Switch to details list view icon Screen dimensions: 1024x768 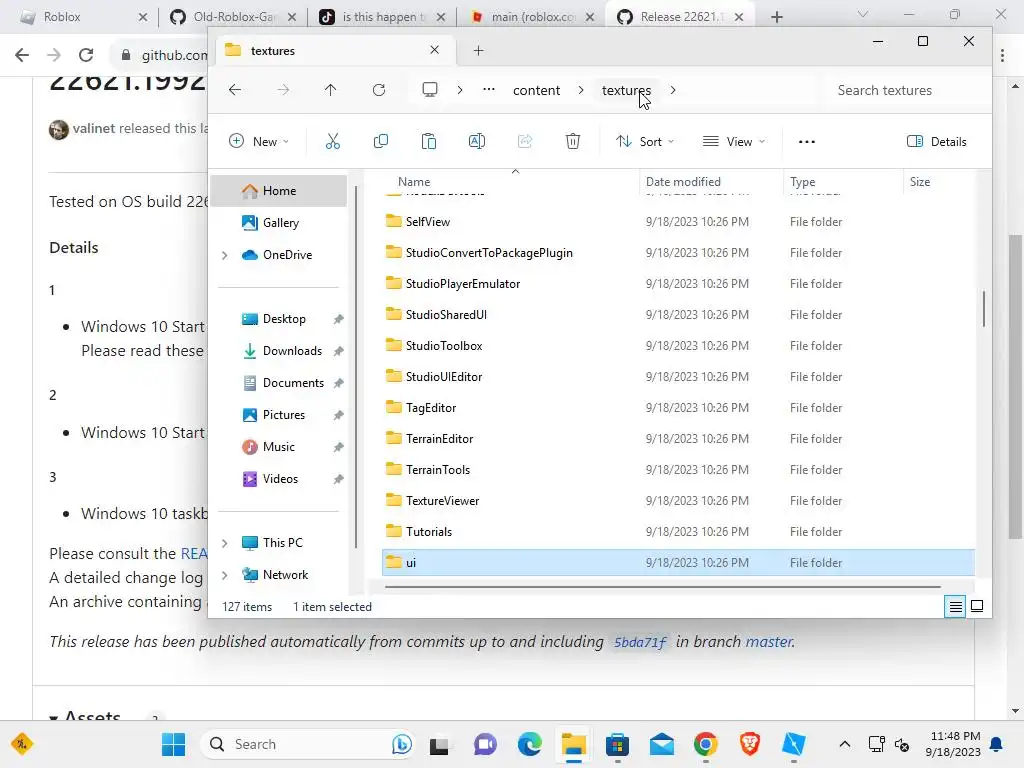click(955, 607)
